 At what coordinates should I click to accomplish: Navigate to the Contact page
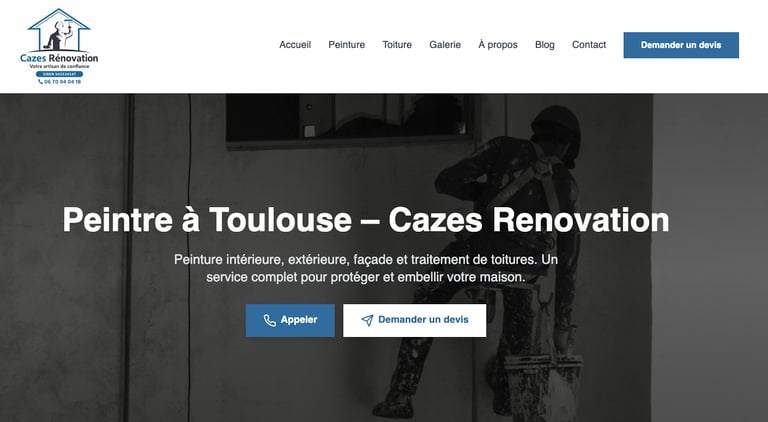[589, 45]
